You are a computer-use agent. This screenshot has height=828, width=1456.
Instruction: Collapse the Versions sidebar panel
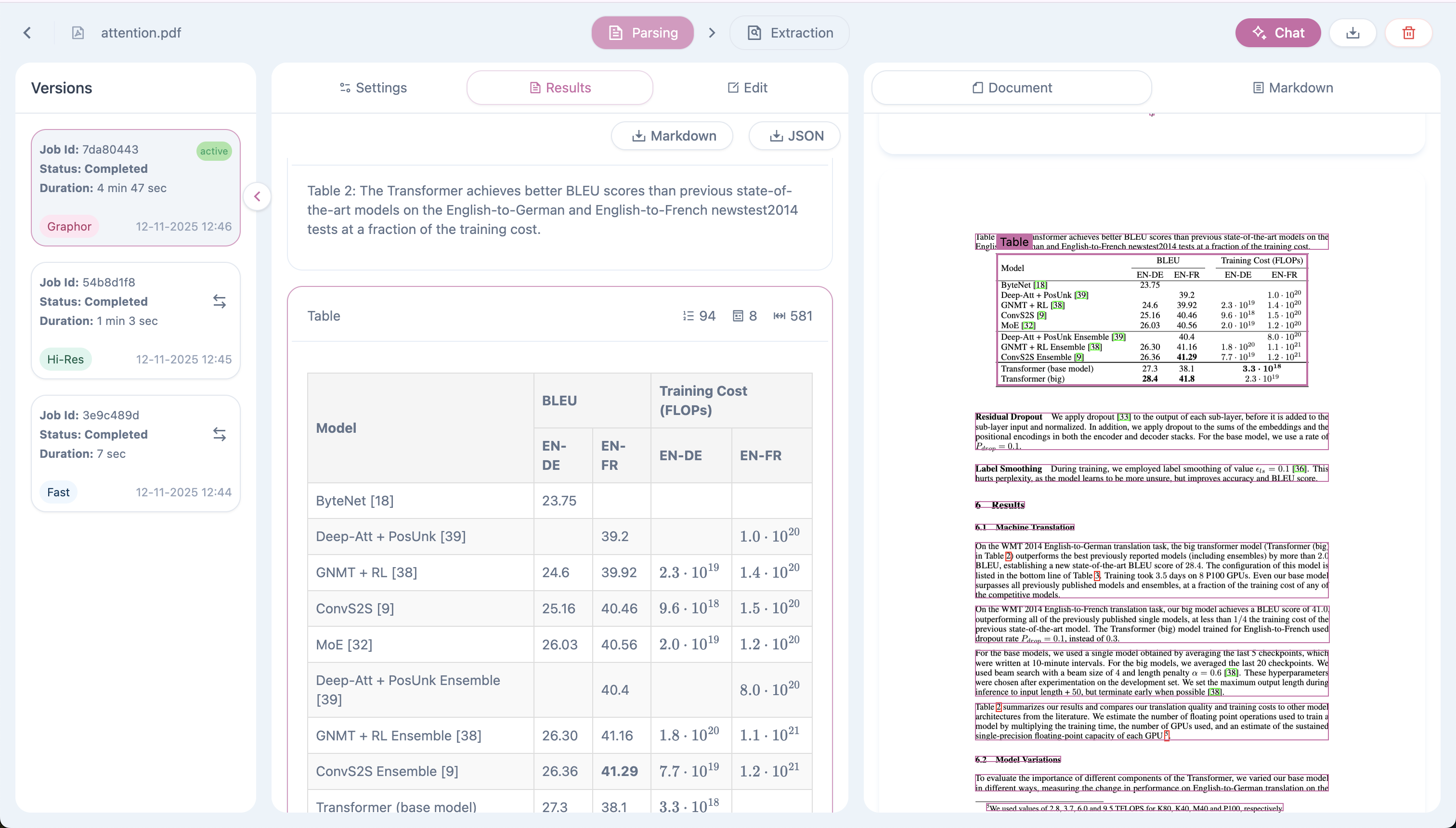257,197
